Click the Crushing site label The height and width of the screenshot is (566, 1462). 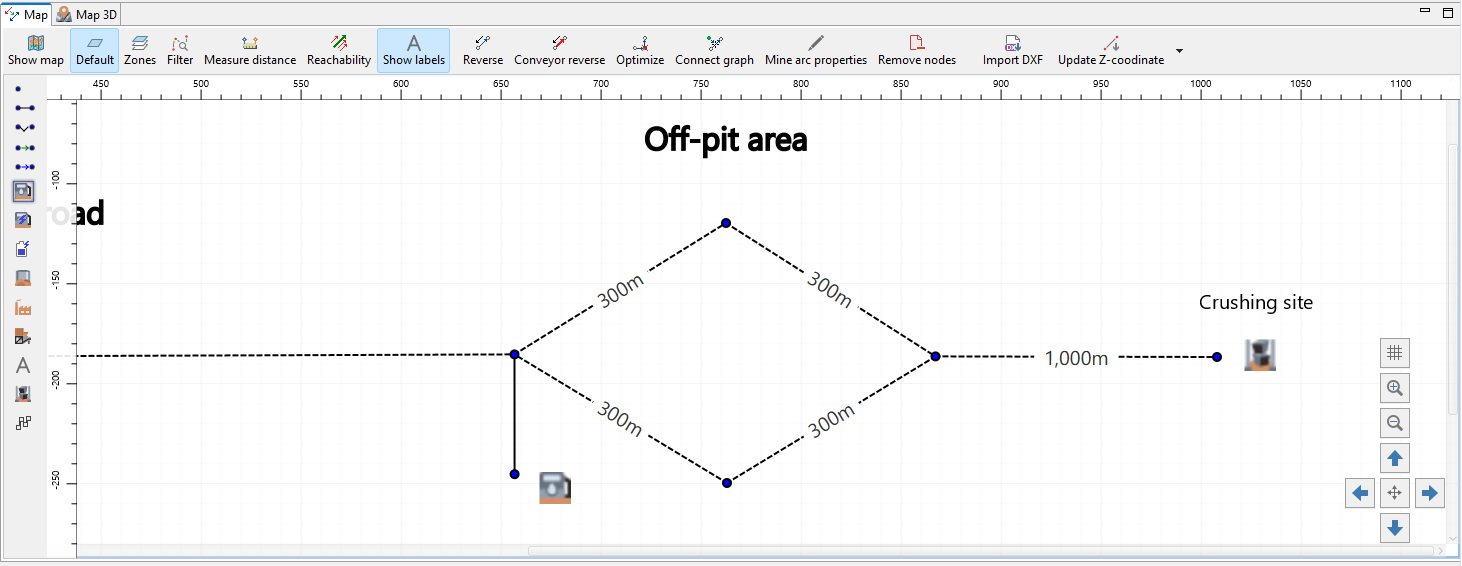point(1256,302)
